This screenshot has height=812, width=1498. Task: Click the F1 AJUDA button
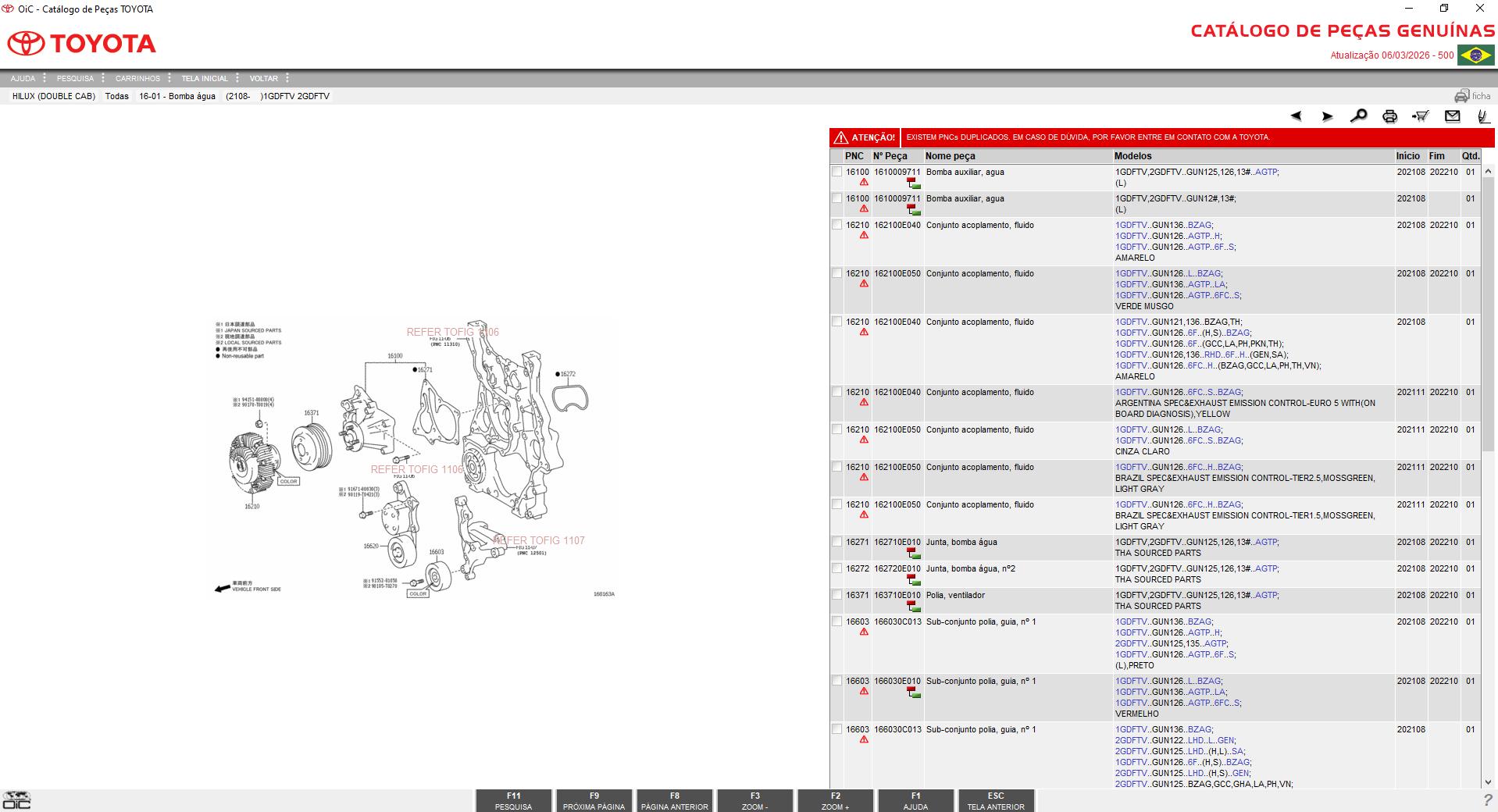click(x=915, y=801)
